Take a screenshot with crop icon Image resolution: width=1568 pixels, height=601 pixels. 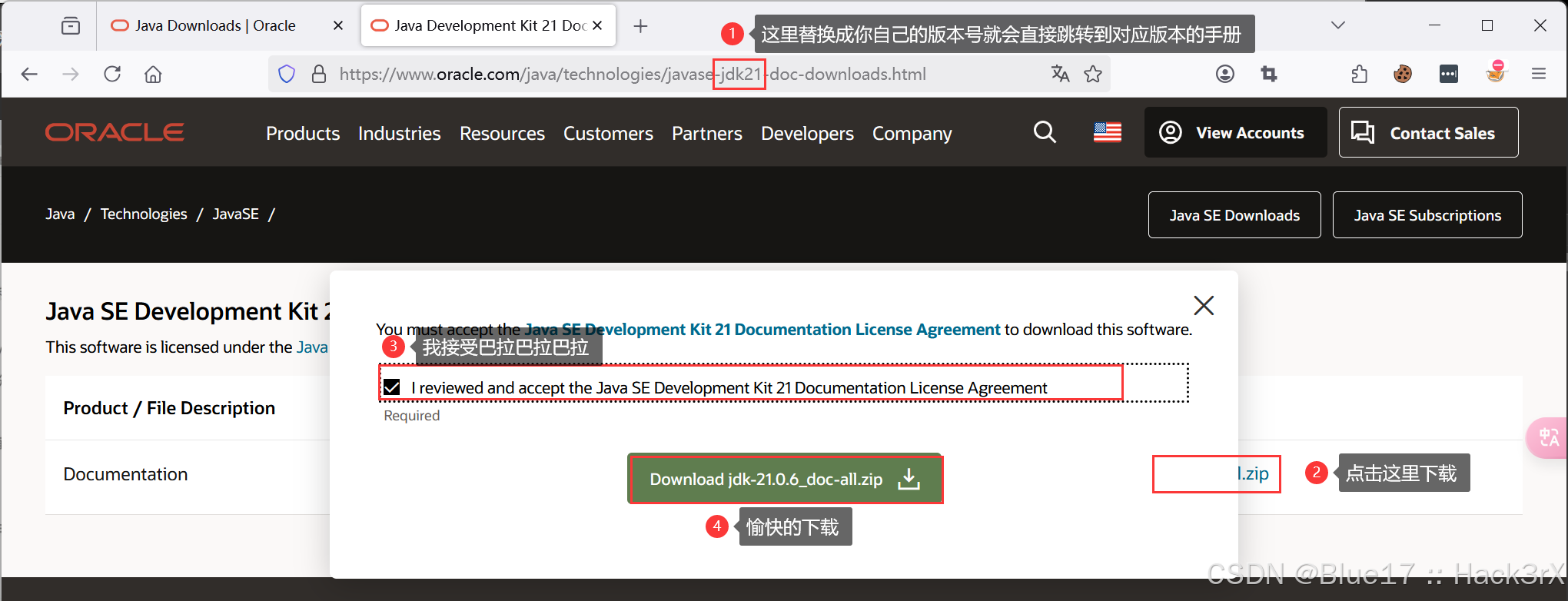click(x=1269, y=74)
